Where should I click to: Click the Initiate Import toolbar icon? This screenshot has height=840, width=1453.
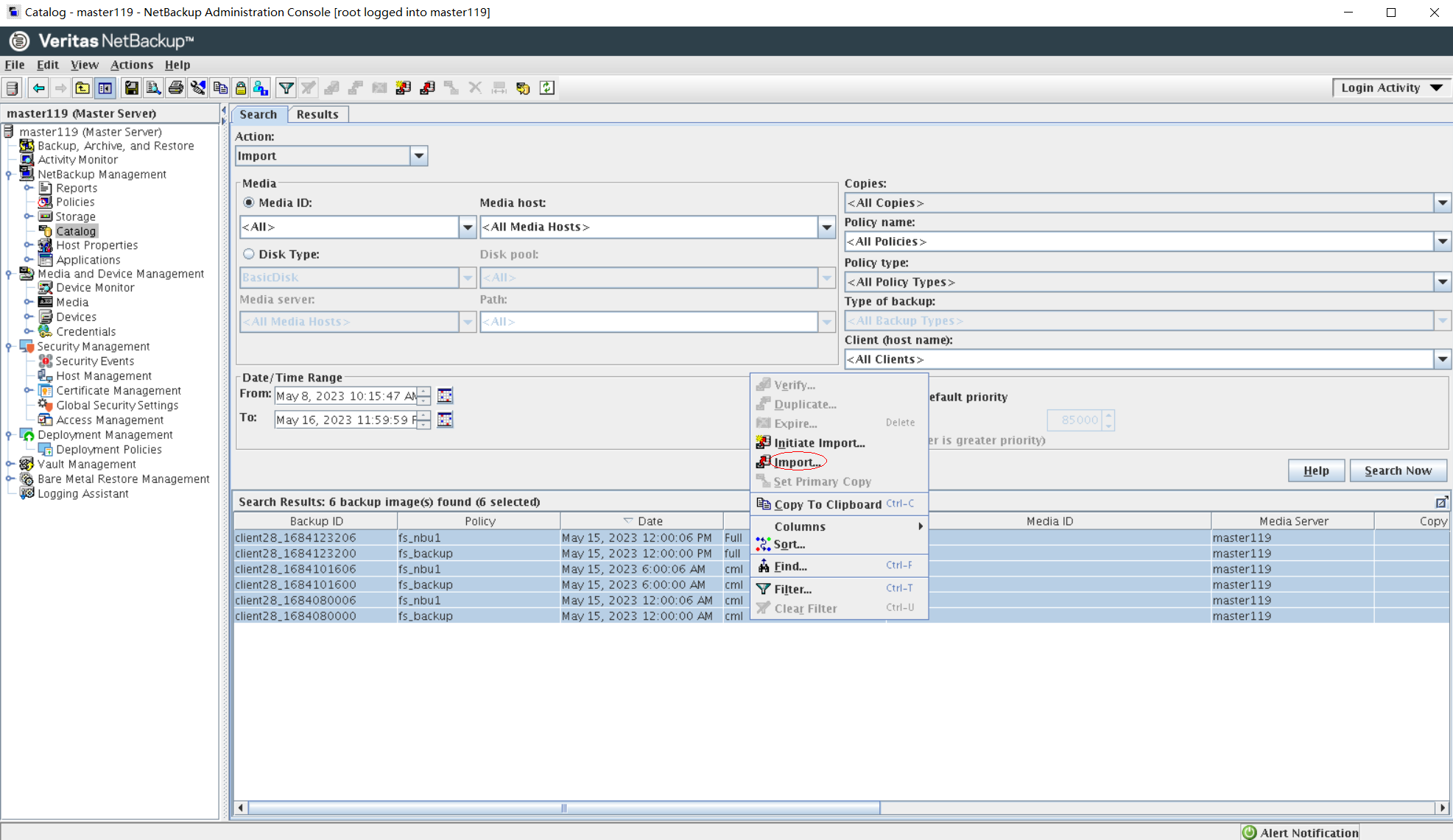(x=403, y=88)
